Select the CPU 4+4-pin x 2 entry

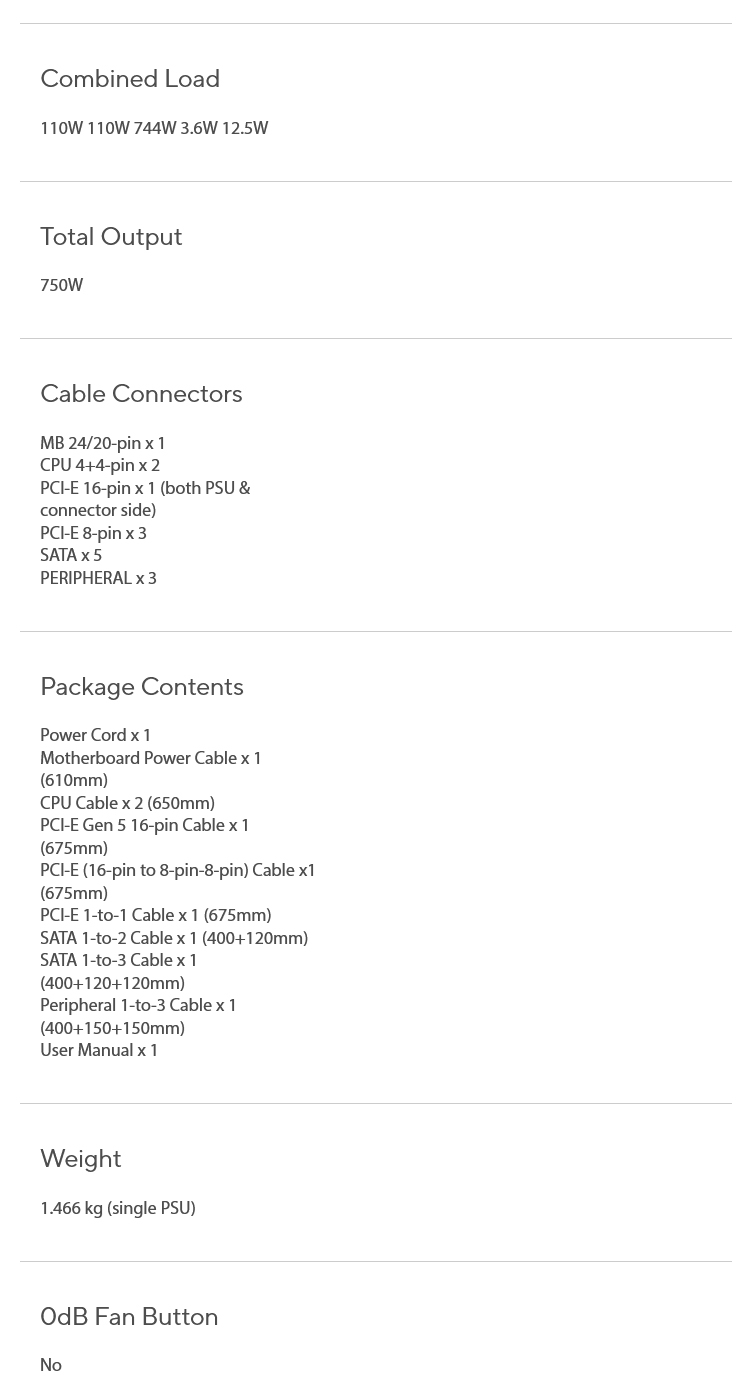tap(100, 466)
